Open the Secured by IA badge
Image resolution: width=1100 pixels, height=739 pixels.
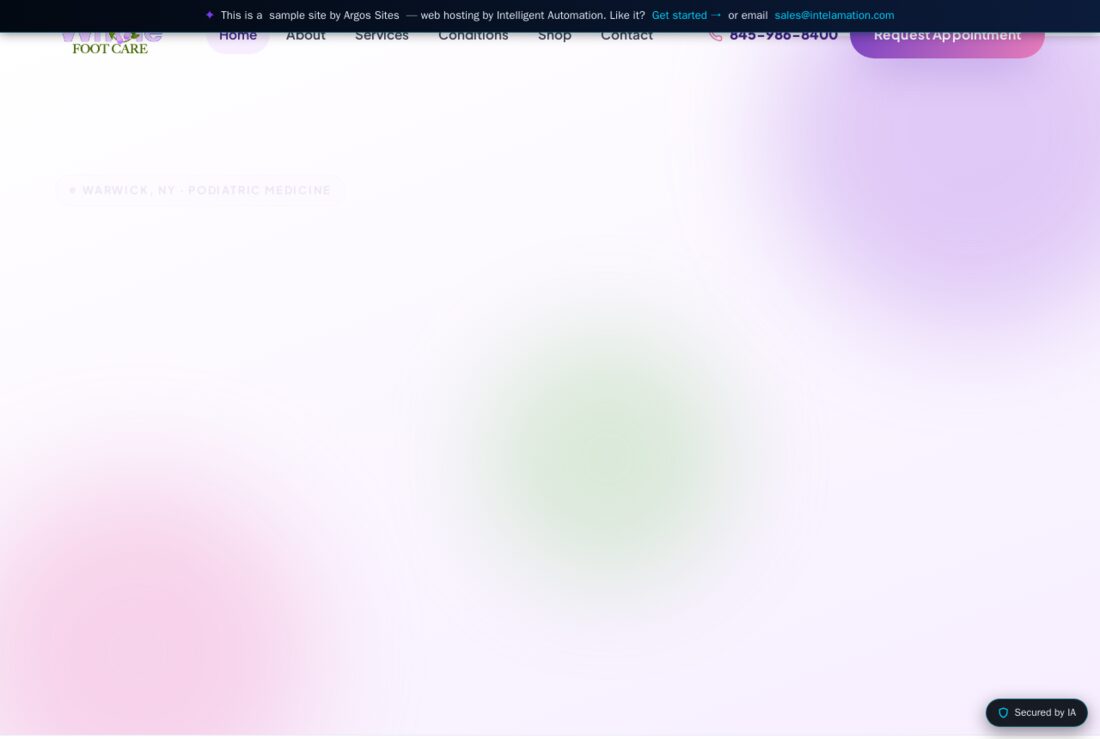tap(1036, 712)
